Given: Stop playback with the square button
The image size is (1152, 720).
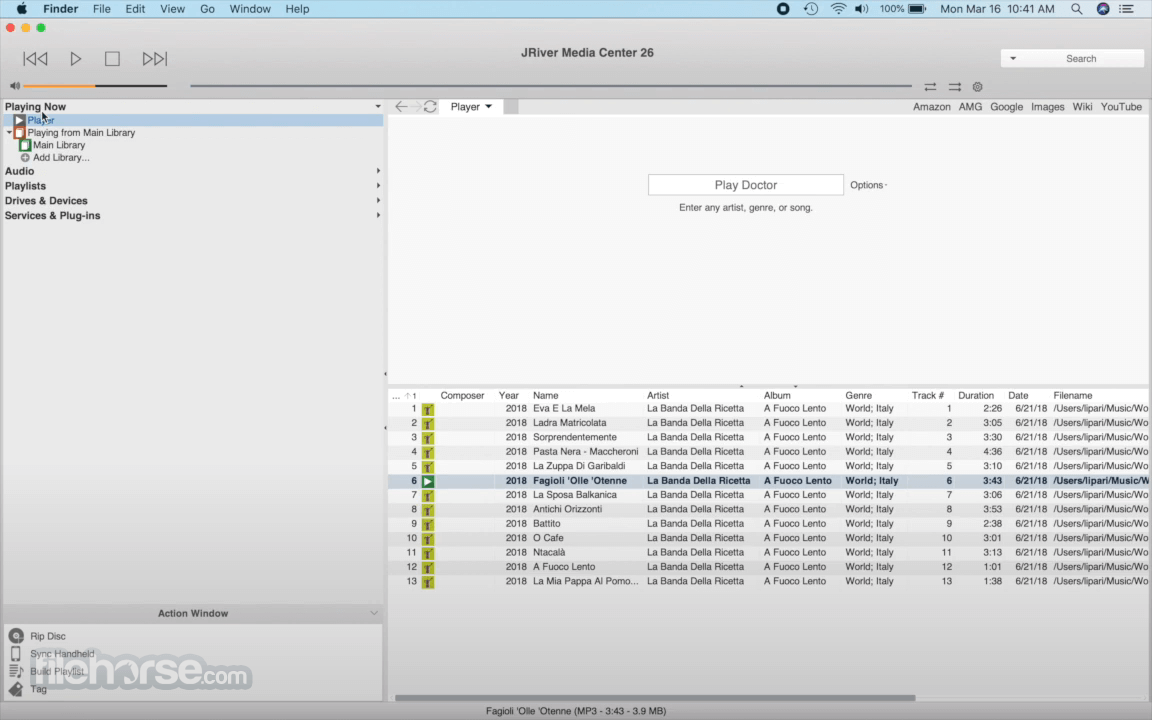Looking at the screenshot, I should tap(112, 59).
